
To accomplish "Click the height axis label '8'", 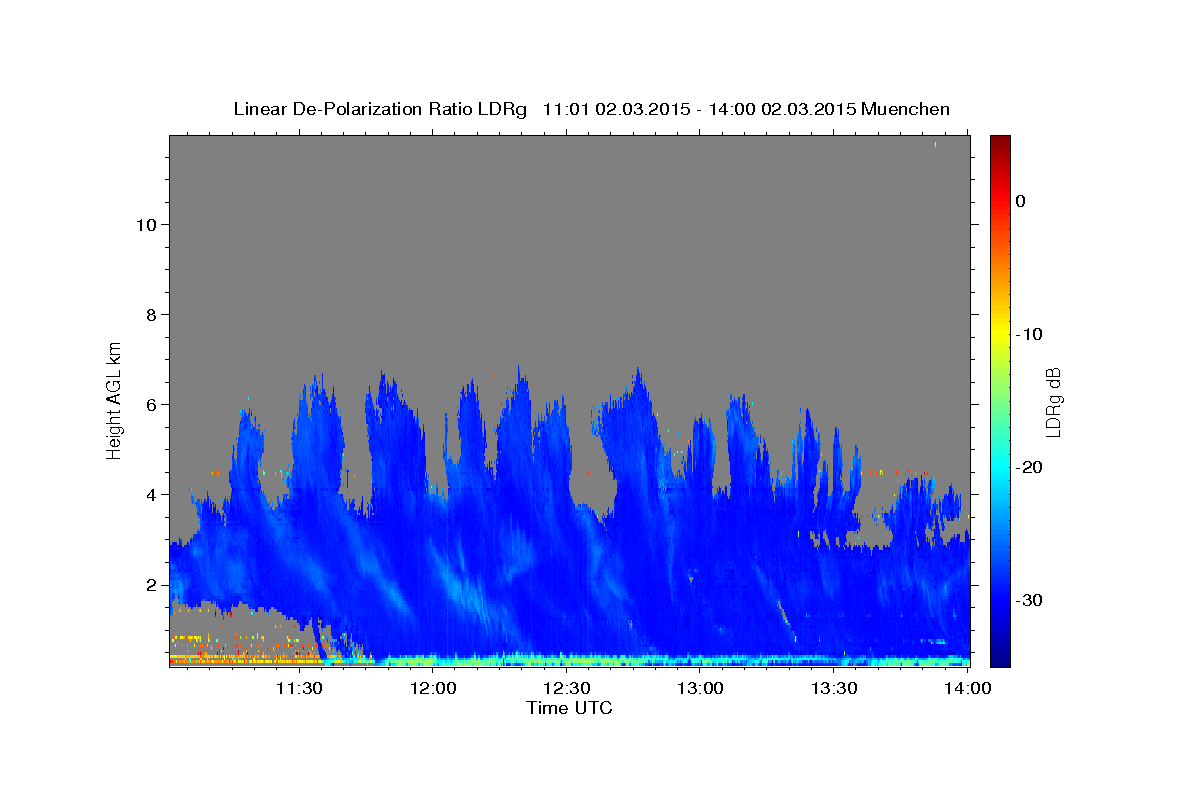I will click(150, 315).
